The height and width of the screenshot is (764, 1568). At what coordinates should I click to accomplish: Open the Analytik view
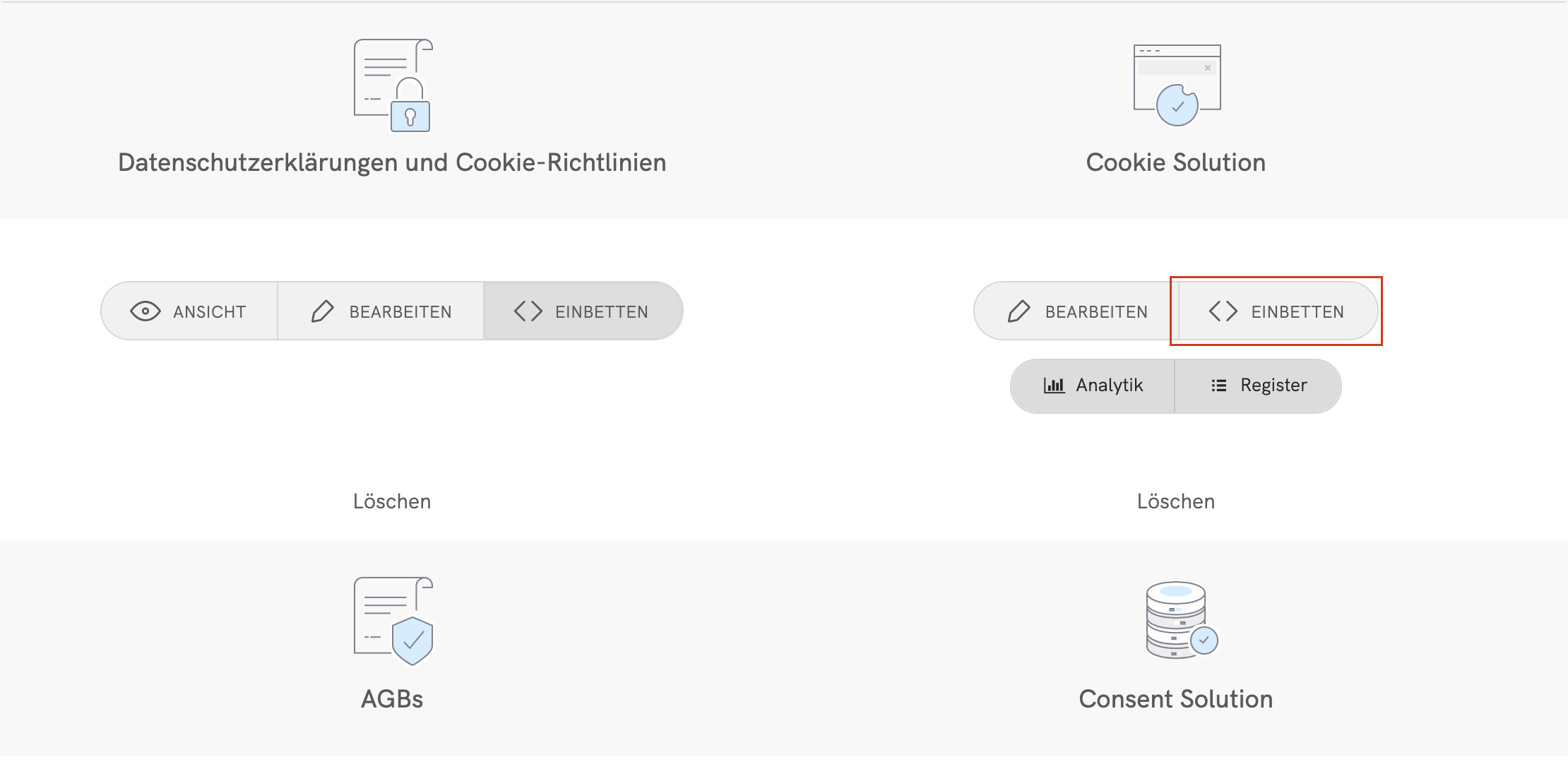tap(1093, 386)
